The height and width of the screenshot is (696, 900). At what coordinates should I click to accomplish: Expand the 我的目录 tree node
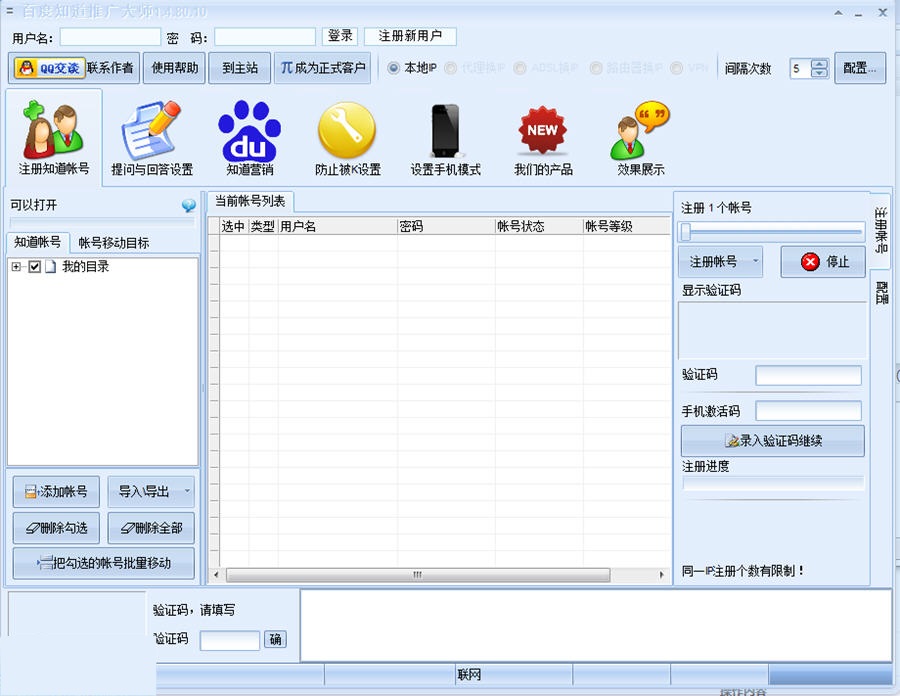[16, 267]
